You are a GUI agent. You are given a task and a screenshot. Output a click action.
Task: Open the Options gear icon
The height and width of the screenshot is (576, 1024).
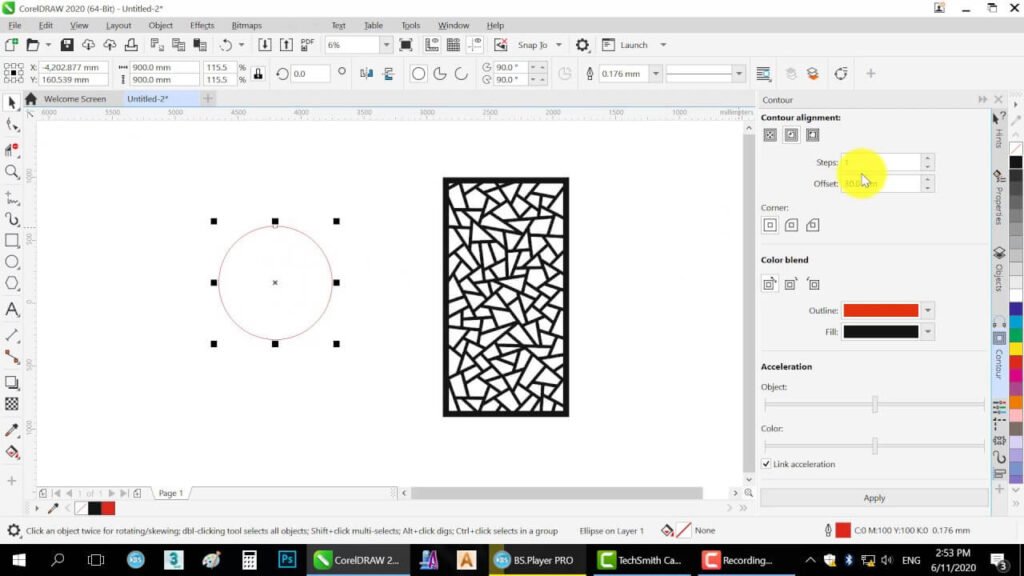point(582,45)
